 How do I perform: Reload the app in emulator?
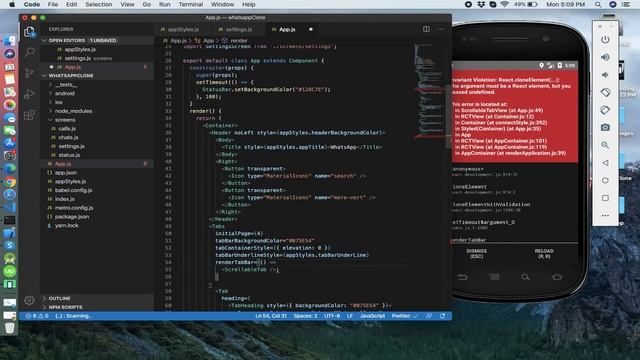click(544, 253)
